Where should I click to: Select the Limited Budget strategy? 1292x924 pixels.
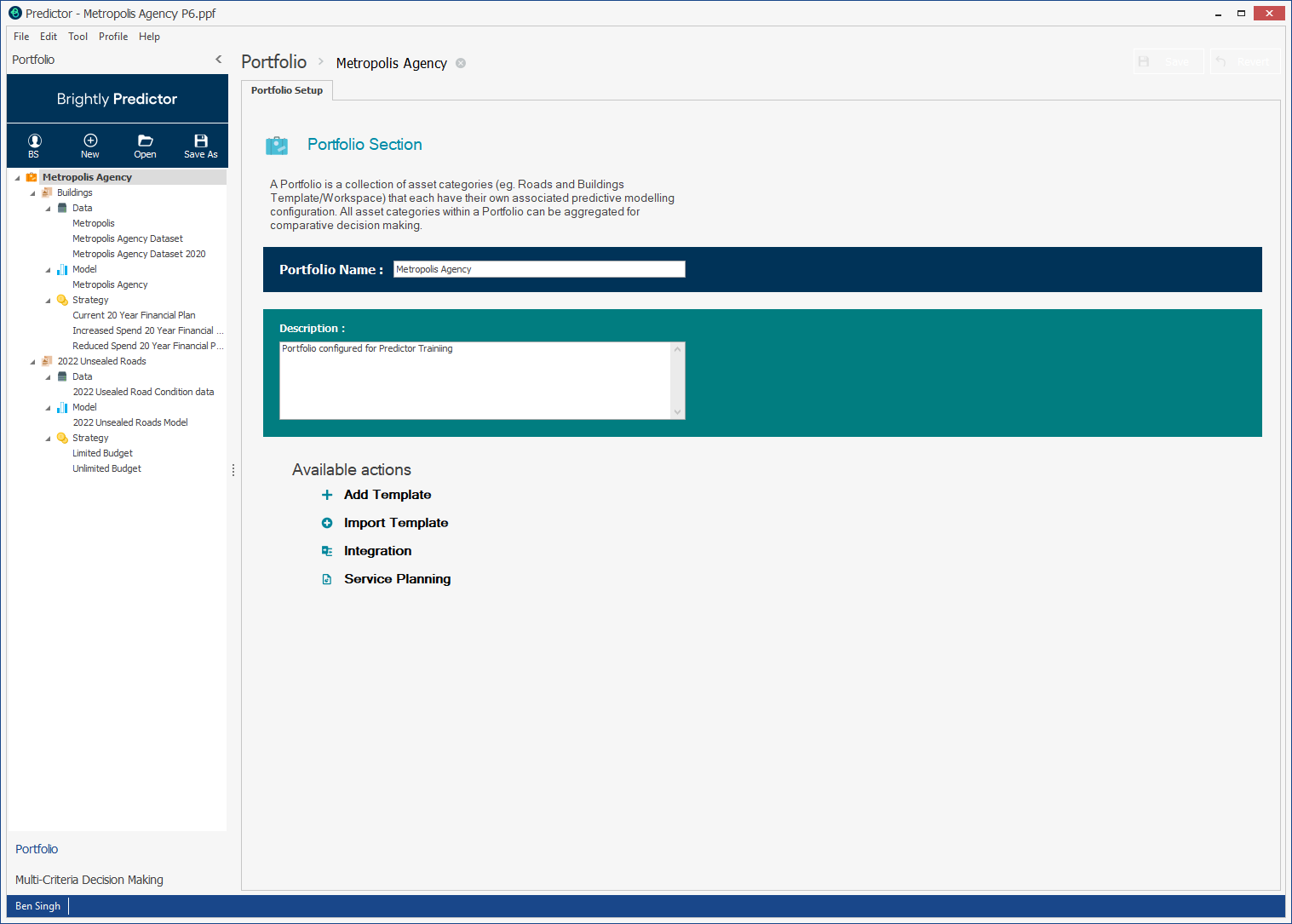click(x=102, y=453)
